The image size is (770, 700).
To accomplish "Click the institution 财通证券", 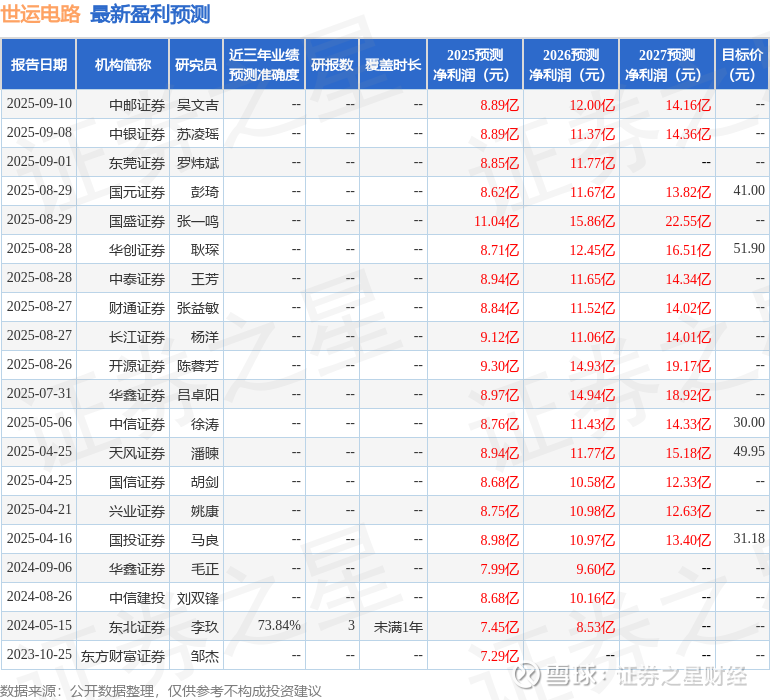I will click(x=137, y=308).
